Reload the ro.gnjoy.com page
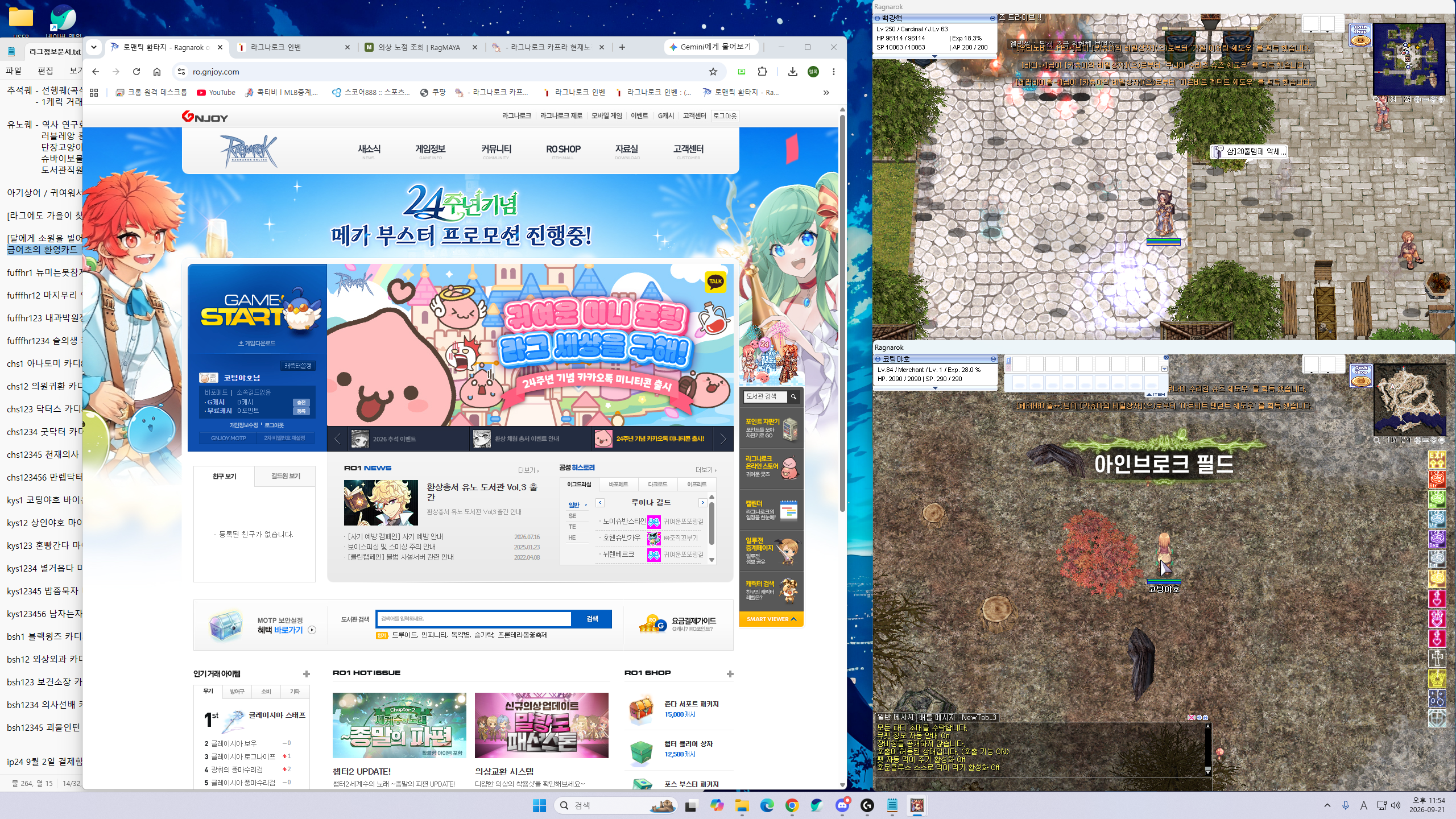 pos(136,72)
